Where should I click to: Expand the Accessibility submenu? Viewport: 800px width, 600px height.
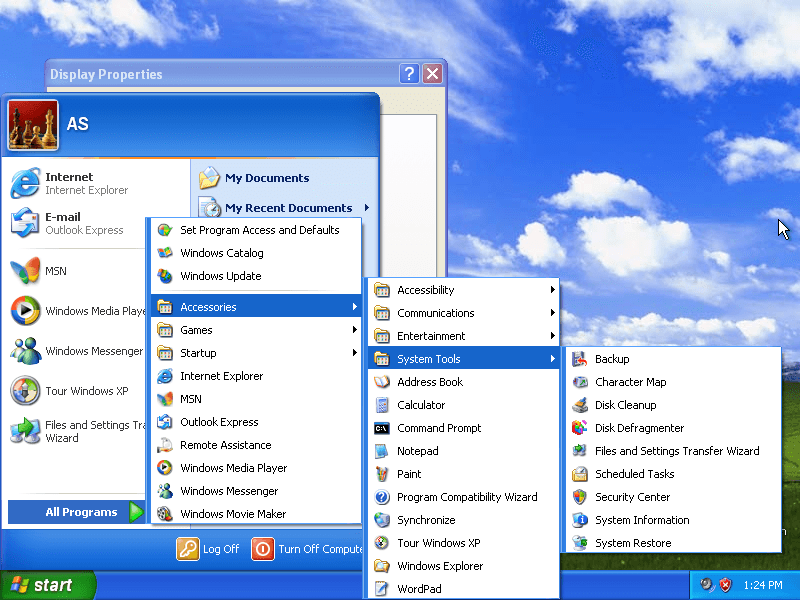(463, 290)
